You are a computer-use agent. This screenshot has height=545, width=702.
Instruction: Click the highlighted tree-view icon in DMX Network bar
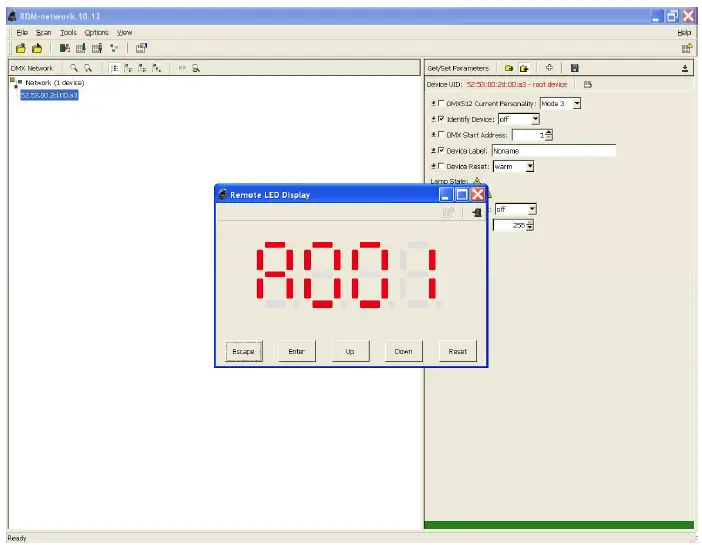[x=115, y=68]
